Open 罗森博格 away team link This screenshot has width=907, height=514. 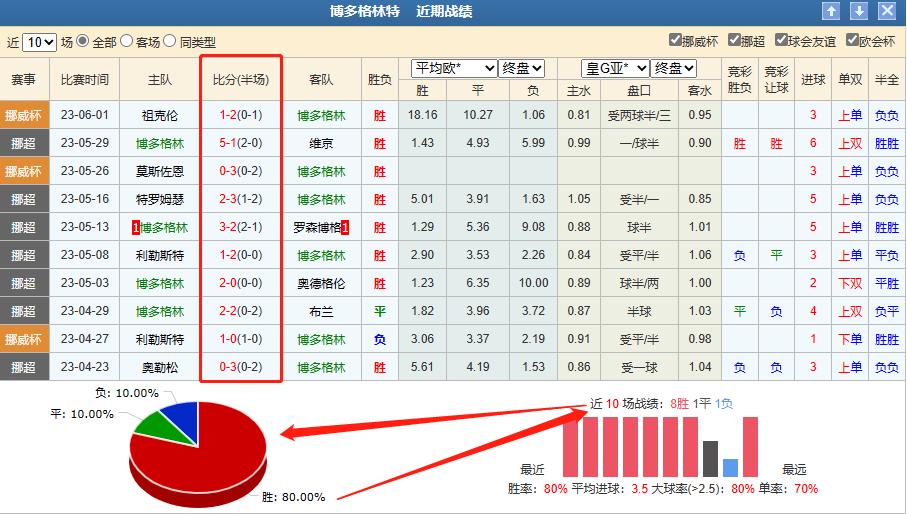[317, 227]
